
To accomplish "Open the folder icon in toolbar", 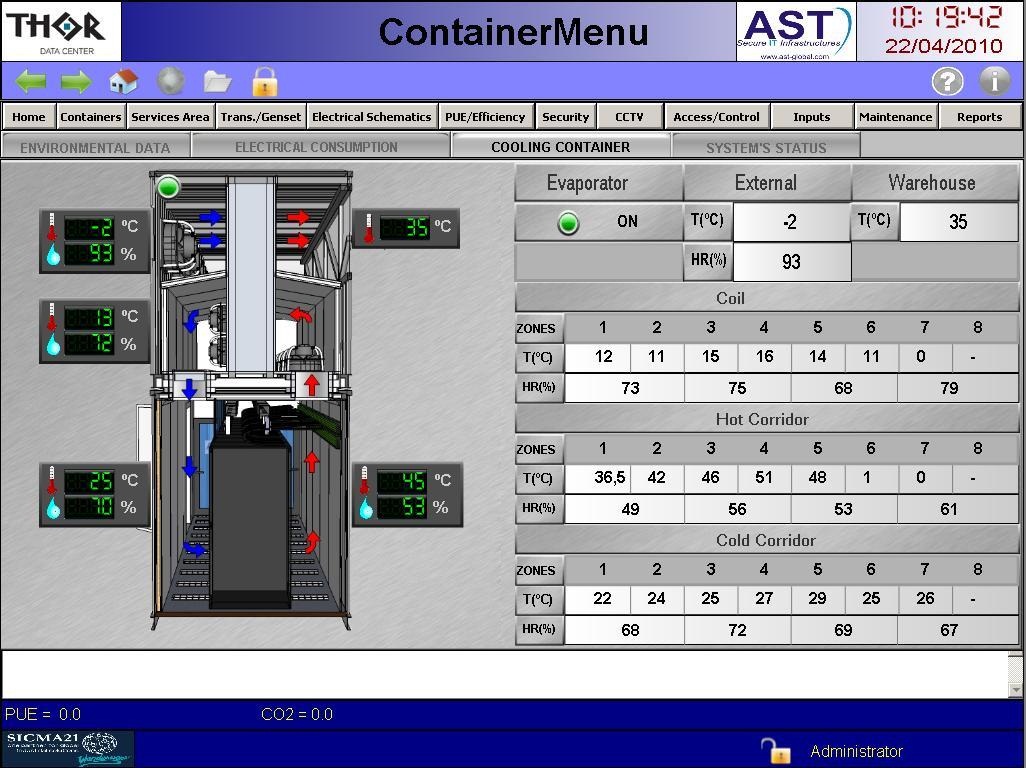I will [x=217, y=81].
